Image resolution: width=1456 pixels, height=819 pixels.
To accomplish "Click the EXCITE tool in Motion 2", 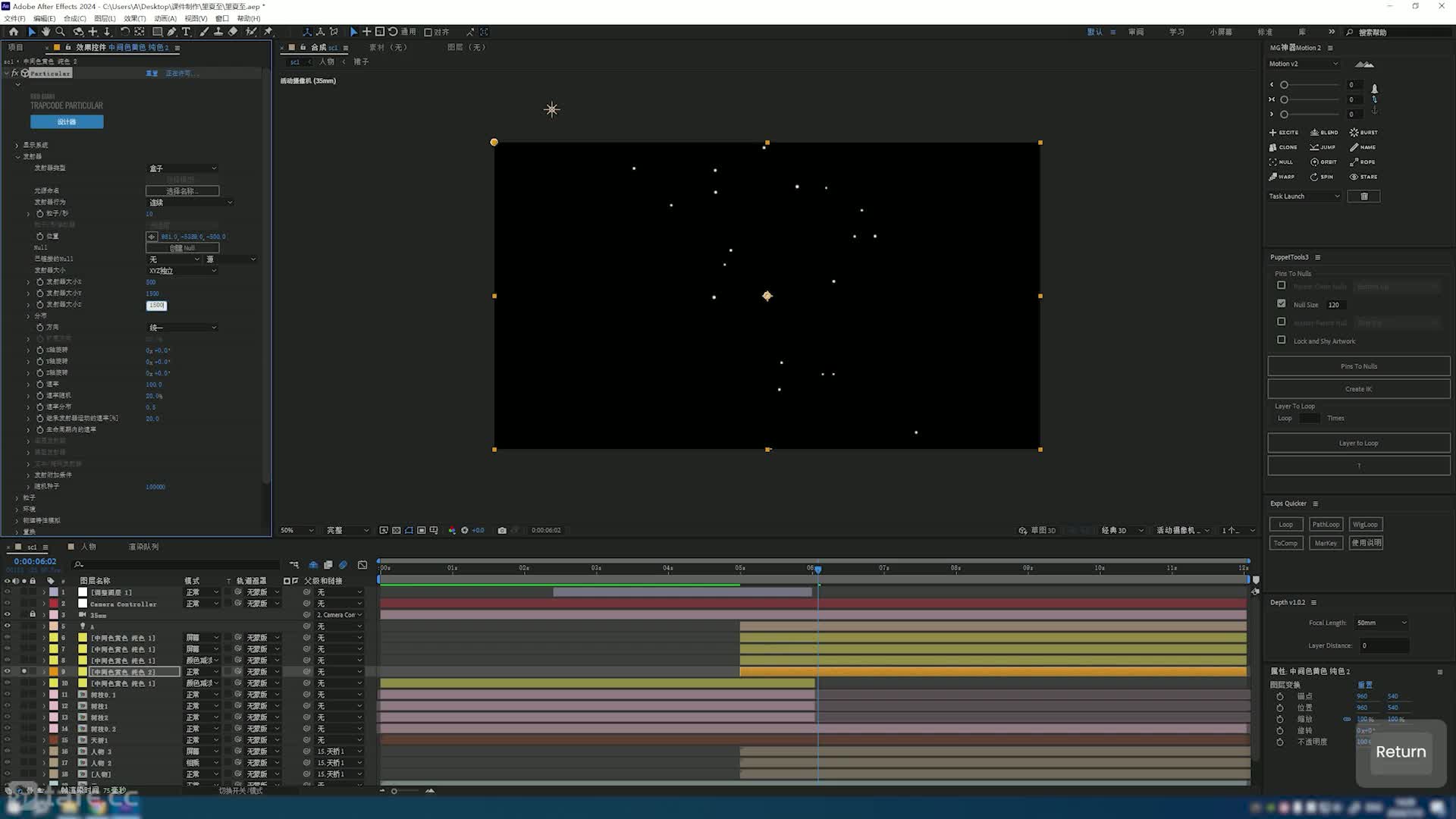I will pyautogui.click(x=1284, y=132).
